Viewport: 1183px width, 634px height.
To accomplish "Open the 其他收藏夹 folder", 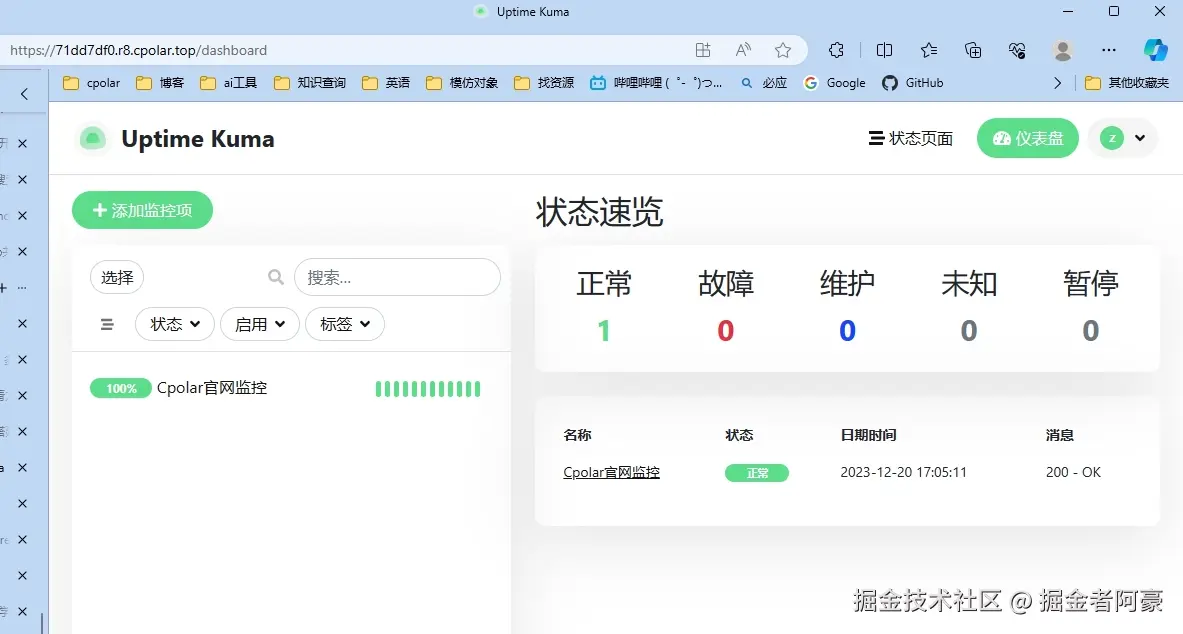I will 1126,83.
